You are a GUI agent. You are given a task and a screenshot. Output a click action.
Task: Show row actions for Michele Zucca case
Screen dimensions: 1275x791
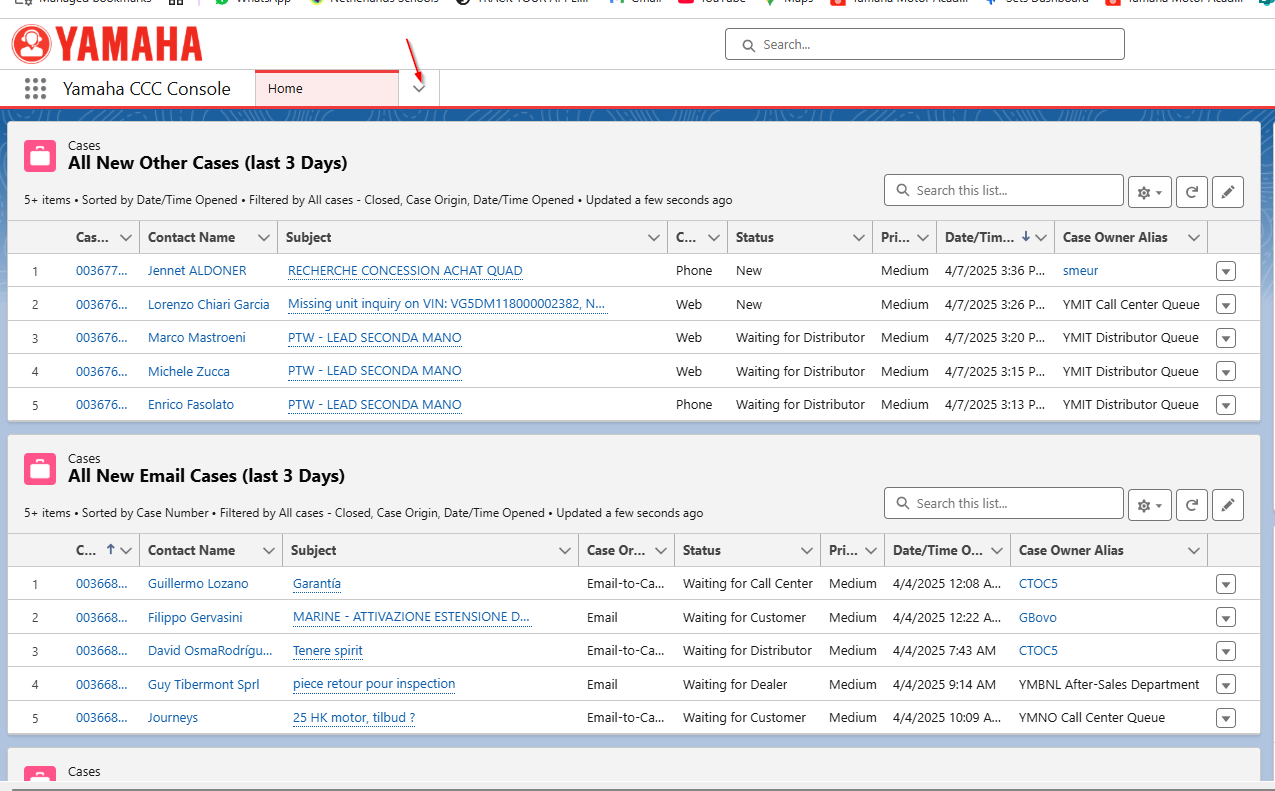pyautogui.click(x=1226, y=372)
